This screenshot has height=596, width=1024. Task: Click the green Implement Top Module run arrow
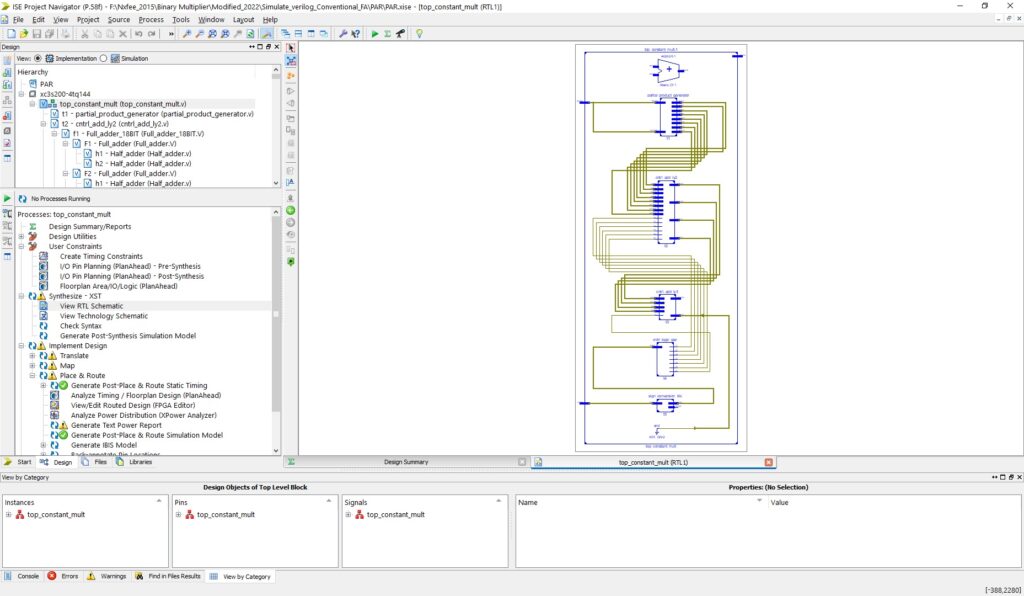[375, 34]
